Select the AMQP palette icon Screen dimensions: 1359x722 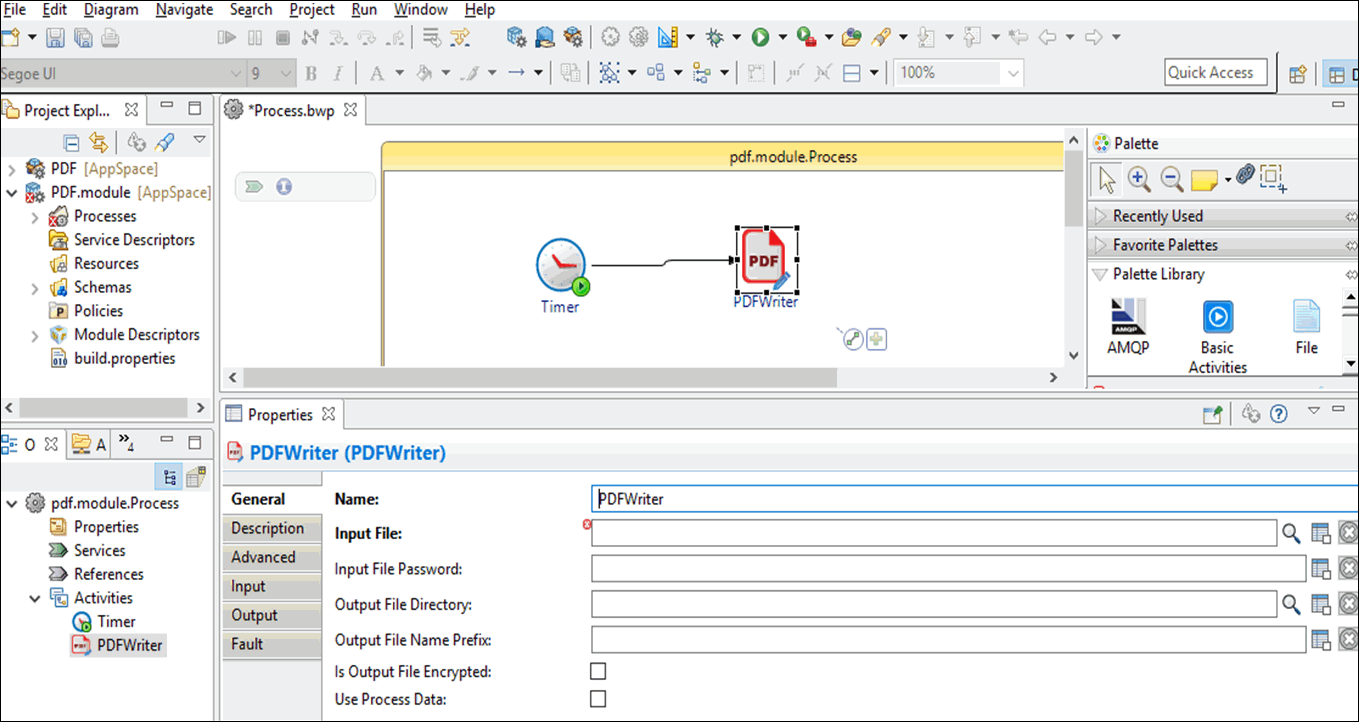coord(1128,318)
